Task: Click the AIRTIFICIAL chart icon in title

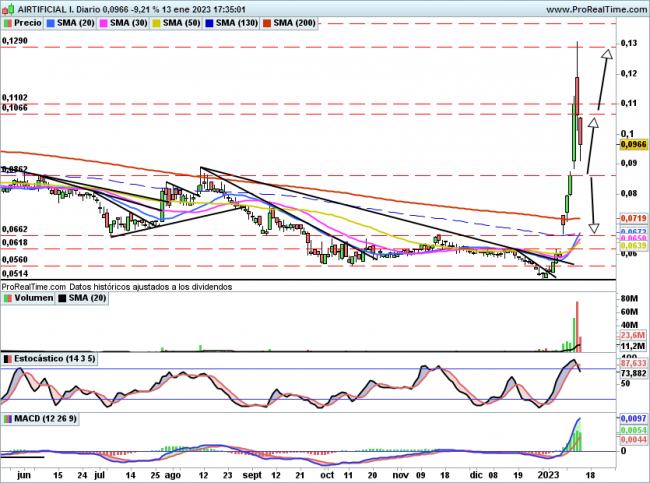Action: pos(8,8)
